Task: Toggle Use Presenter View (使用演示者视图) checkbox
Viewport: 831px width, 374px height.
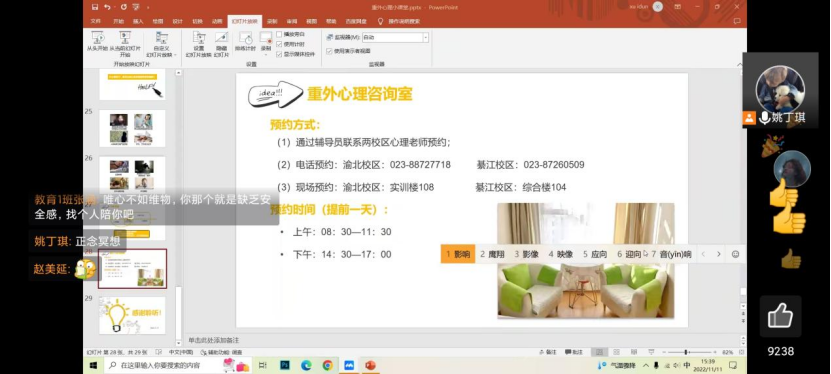Action: pos(329,51)
